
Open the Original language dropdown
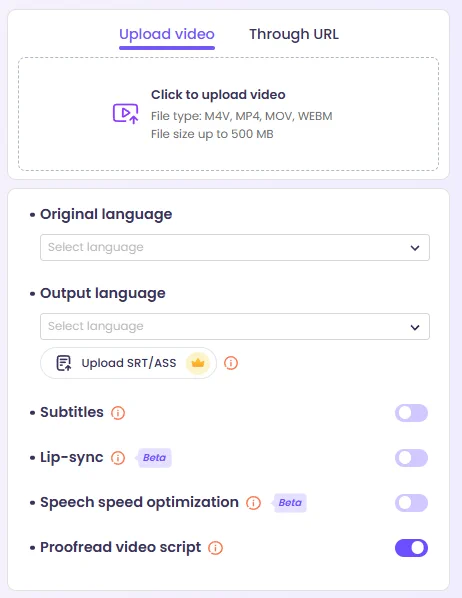click(x=235, y=248)
